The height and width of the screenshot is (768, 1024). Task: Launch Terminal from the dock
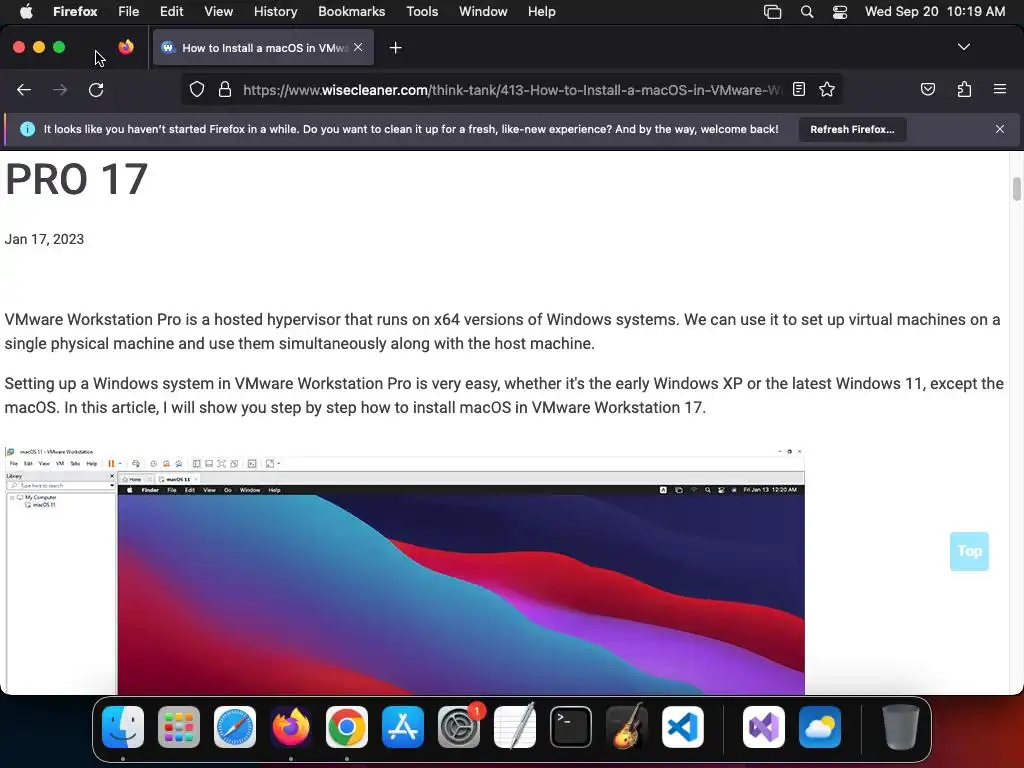pyautogui.click(x=571, y=727)
